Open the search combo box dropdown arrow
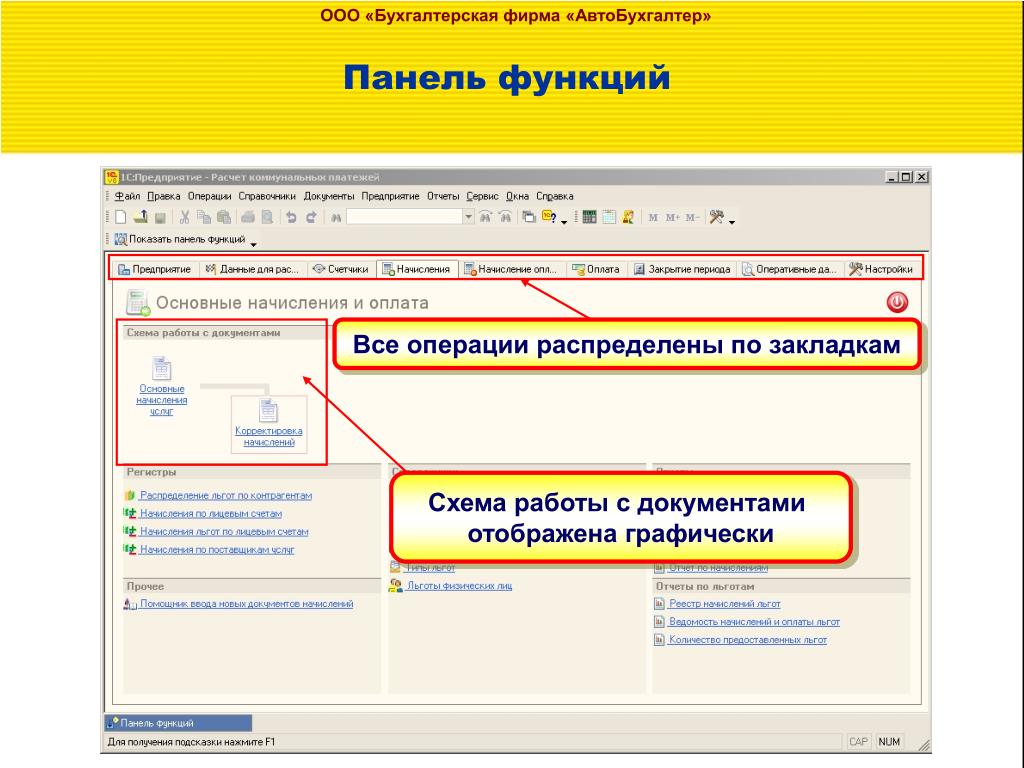Screen dimensions: 1024x768 coord(468,216)
